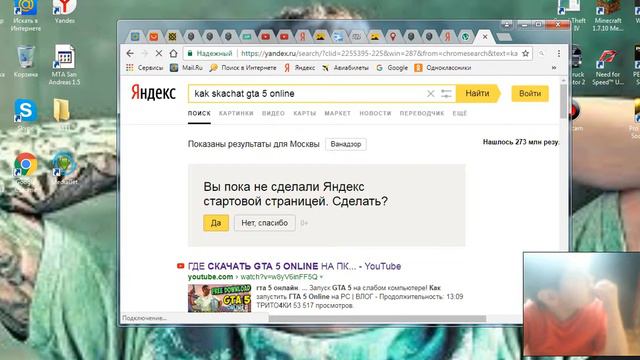Select the Google Chrome desktop shortcut
Screen dimensions: 640x360
[x=25, y=169]
